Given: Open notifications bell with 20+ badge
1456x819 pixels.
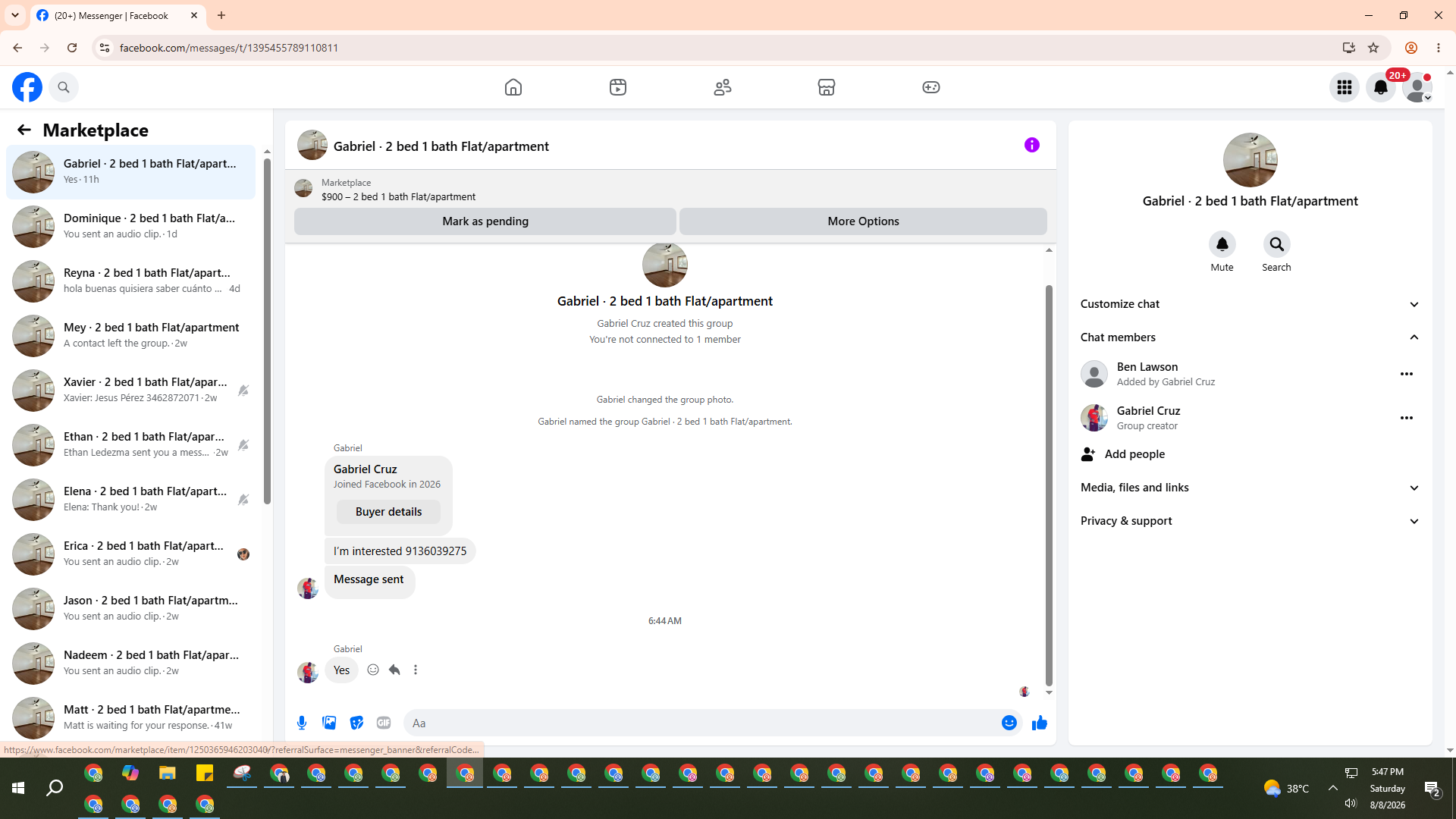Looking at the screenshot, I should pyautogui.click(x=1381, y=87).
